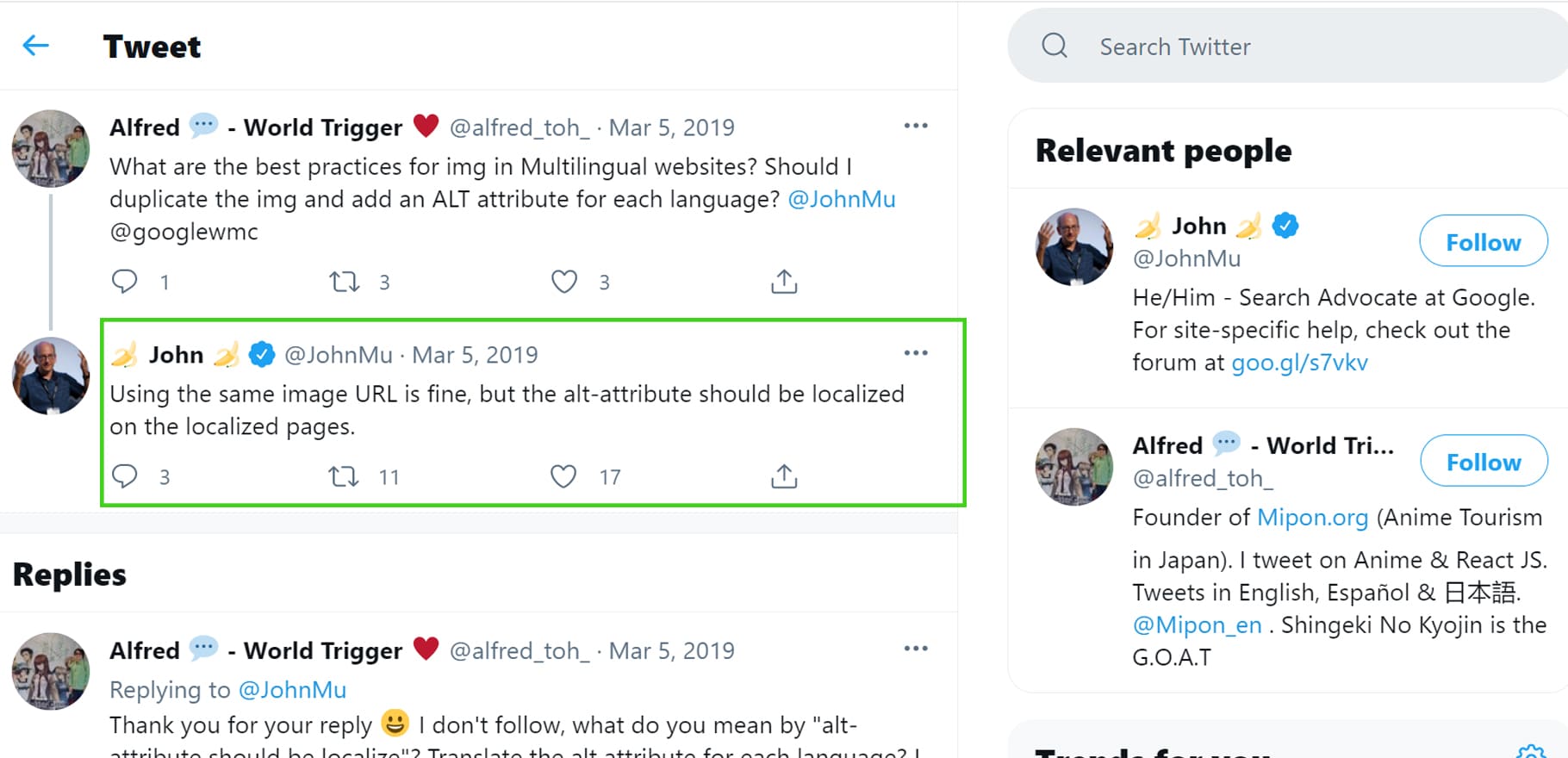The image size is (1568, 758).
Task: Open more options on Alfred's first tweet
Action: click(x=916, y=126)
